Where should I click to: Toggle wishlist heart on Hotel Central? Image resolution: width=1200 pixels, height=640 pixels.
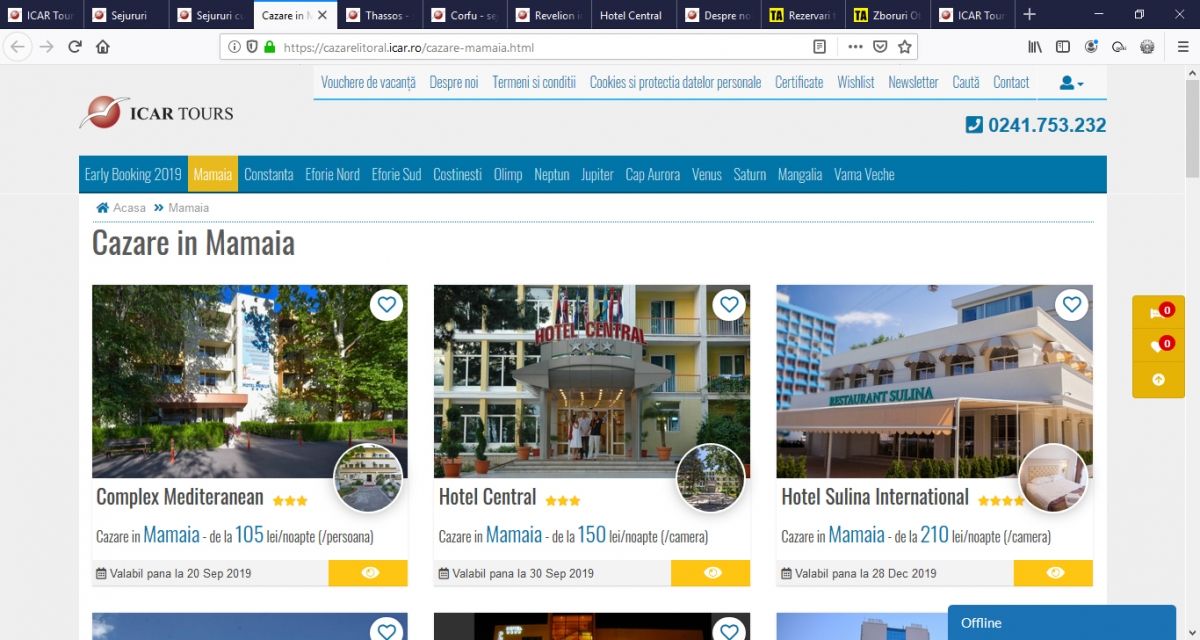(729, 304)
